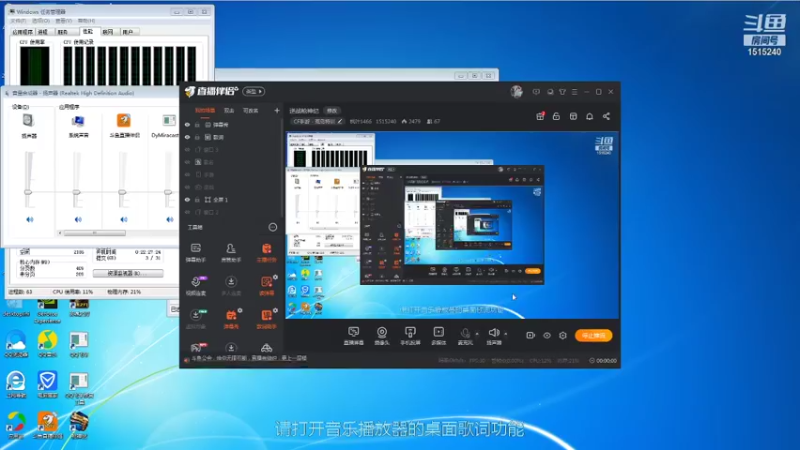The height and width of the screenshot is (450, 800).
Task: Click the skin T-shirt icon in title bar
Action: [x=562, y=92]
